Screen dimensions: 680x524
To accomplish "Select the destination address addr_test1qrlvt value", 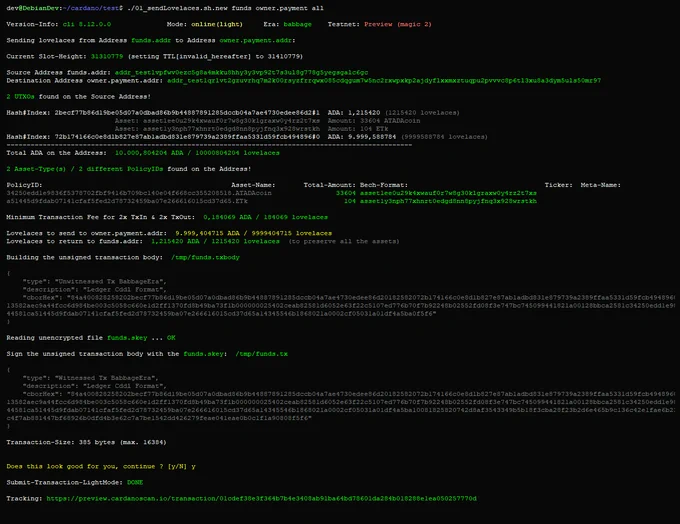I will pos(384,81).
